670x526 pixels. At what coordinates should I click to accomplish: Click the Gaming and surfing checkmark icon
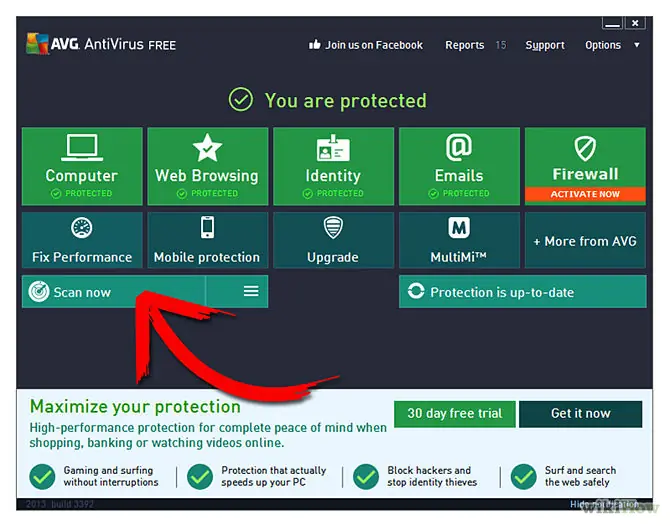pyautogui.click(x=42, y=476)
